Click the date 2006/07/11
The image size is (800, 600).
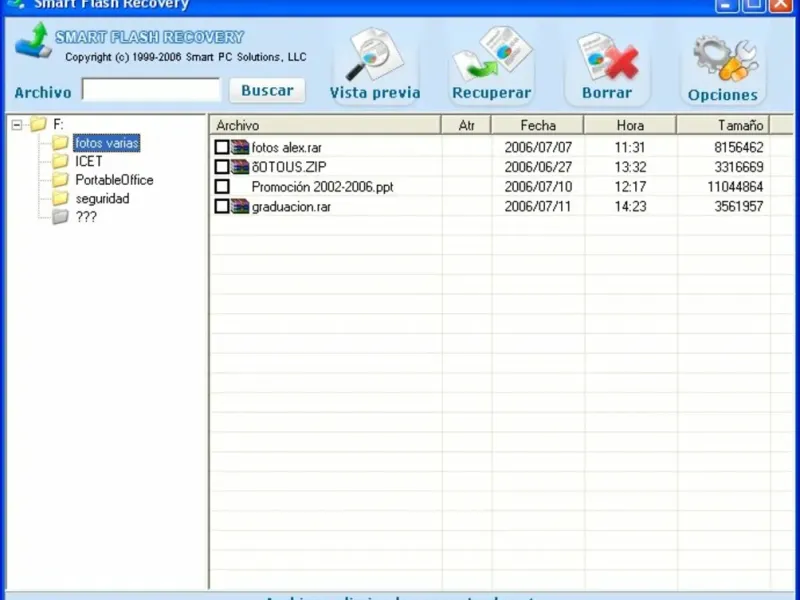[538, 206]
